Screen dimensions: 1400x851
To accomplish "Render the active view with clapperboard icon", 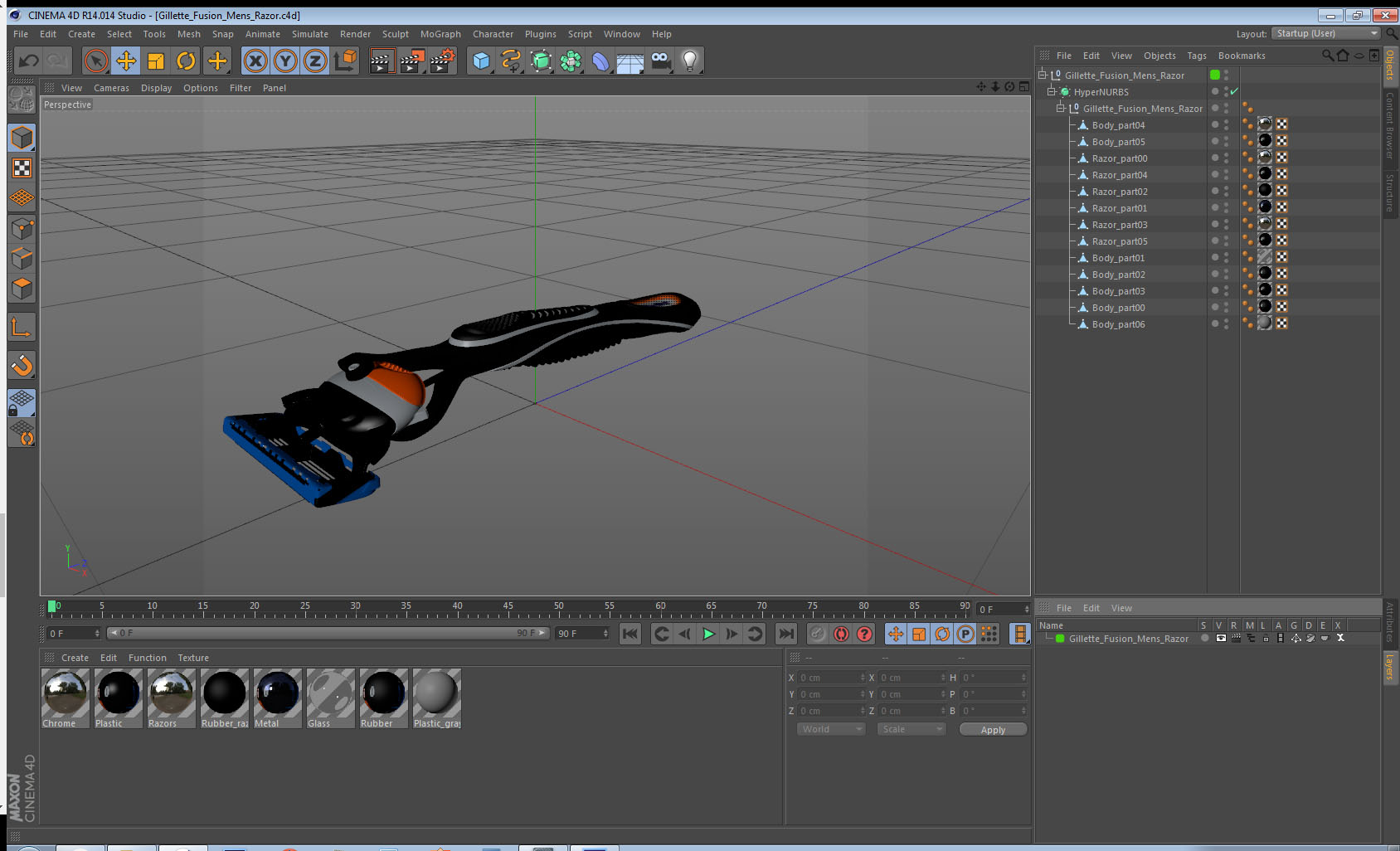I will [x=382, y=61].
